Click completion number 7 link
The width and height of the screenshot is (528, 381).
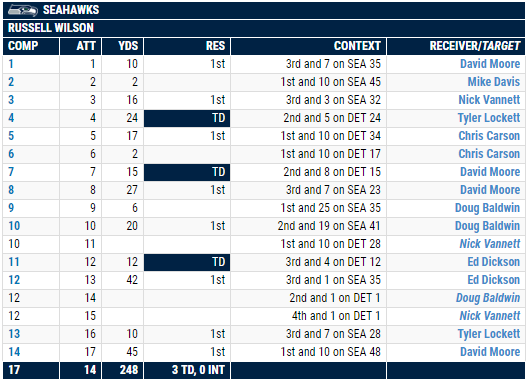click(x=11, y=172)
